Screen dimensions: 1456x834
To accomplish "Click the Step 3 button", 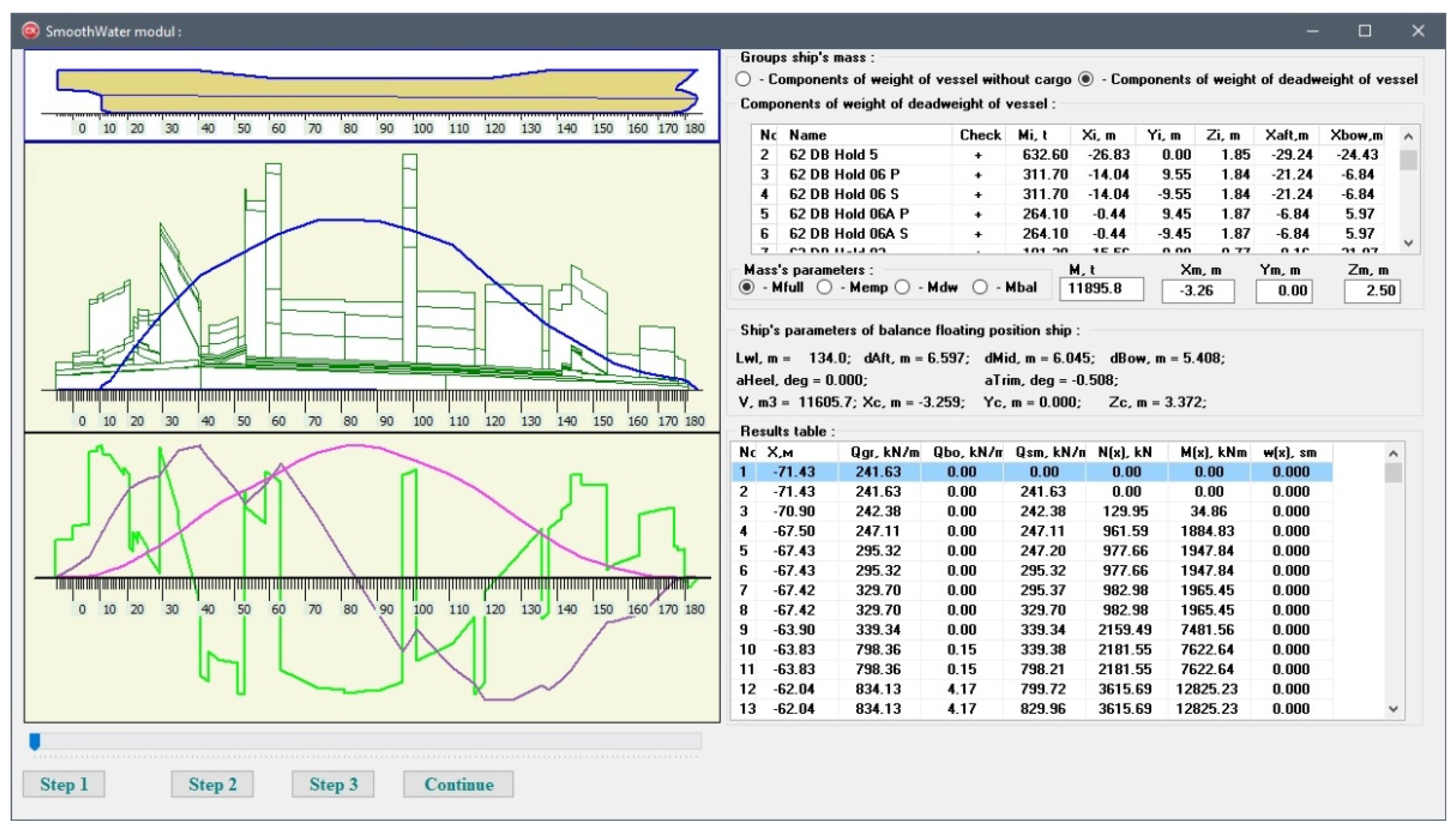I will pyautogui.click(x=333, y=784).
